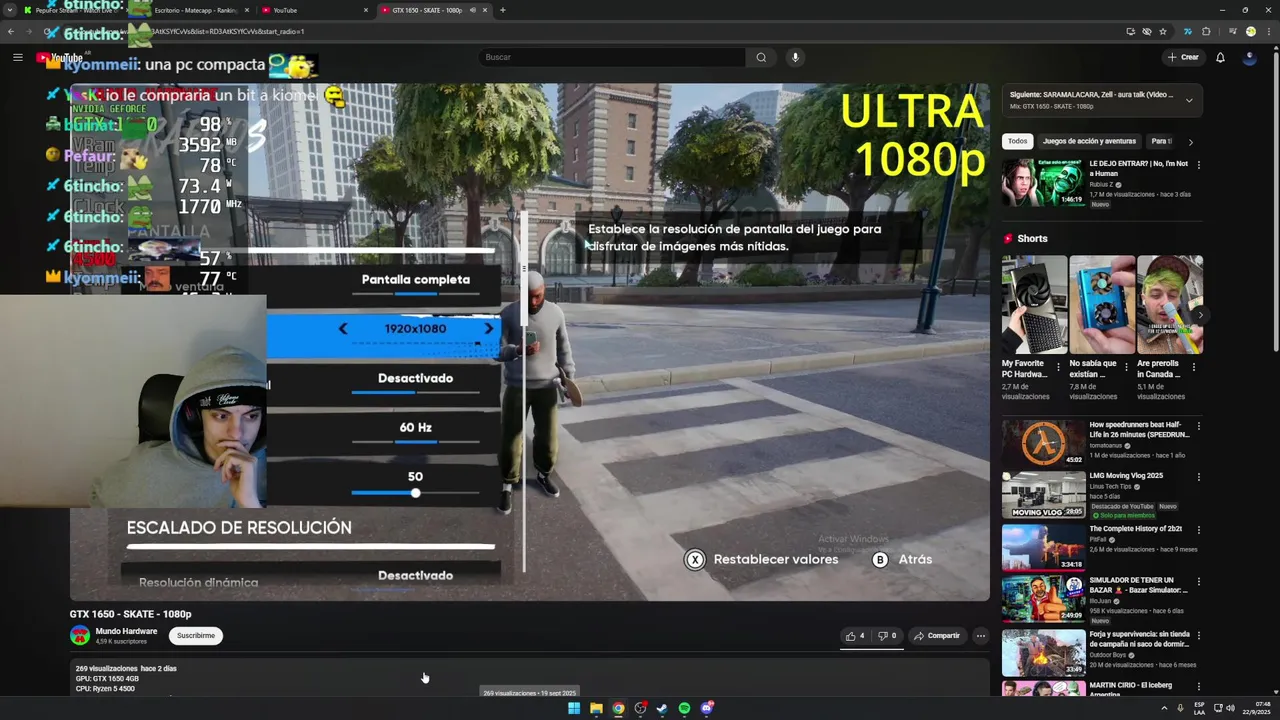Open the volume icon in system tray
The image size is (1280, 720).
pos(1229,708)
